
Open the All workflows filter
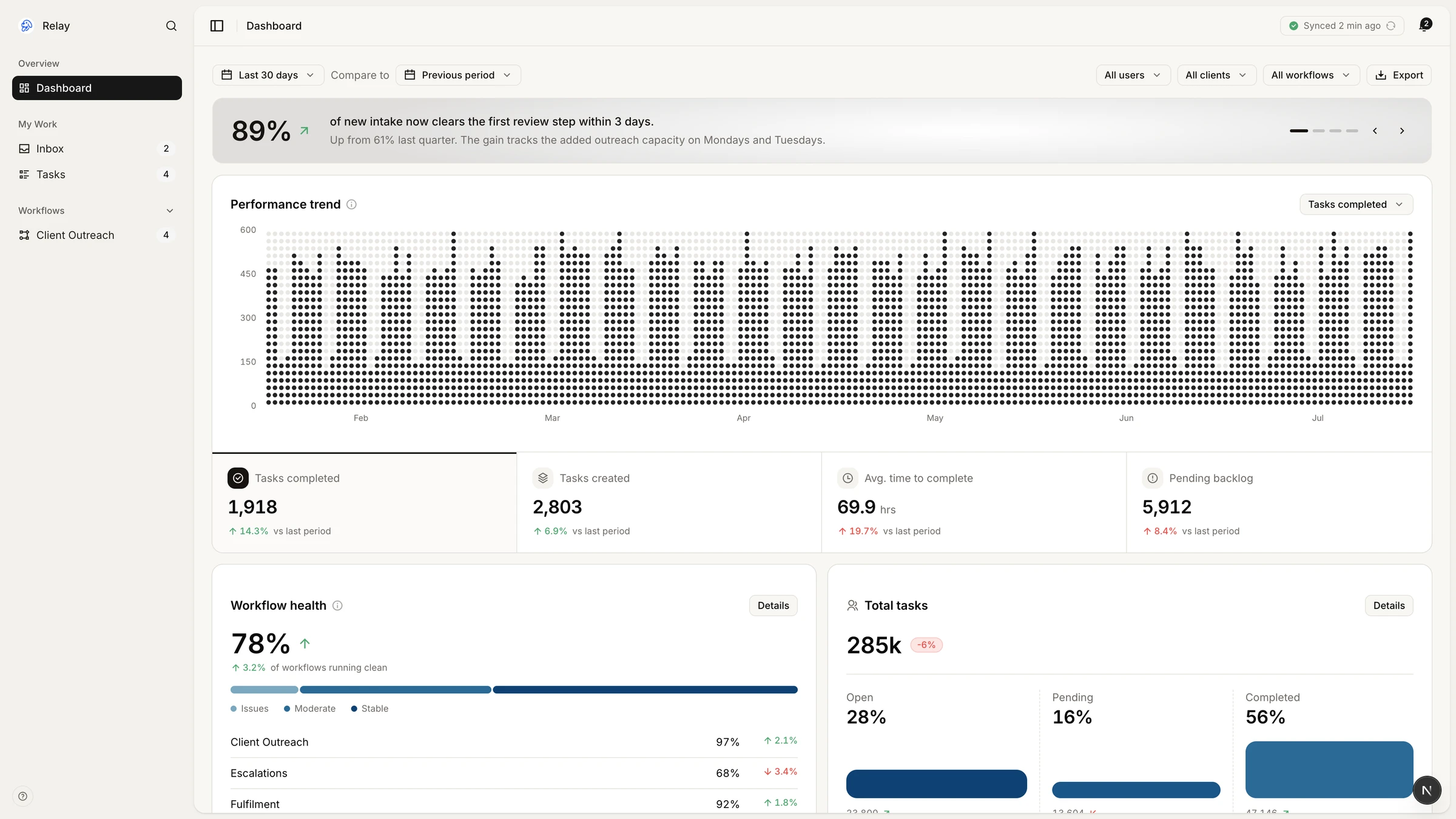click(x=1310, y=75)
